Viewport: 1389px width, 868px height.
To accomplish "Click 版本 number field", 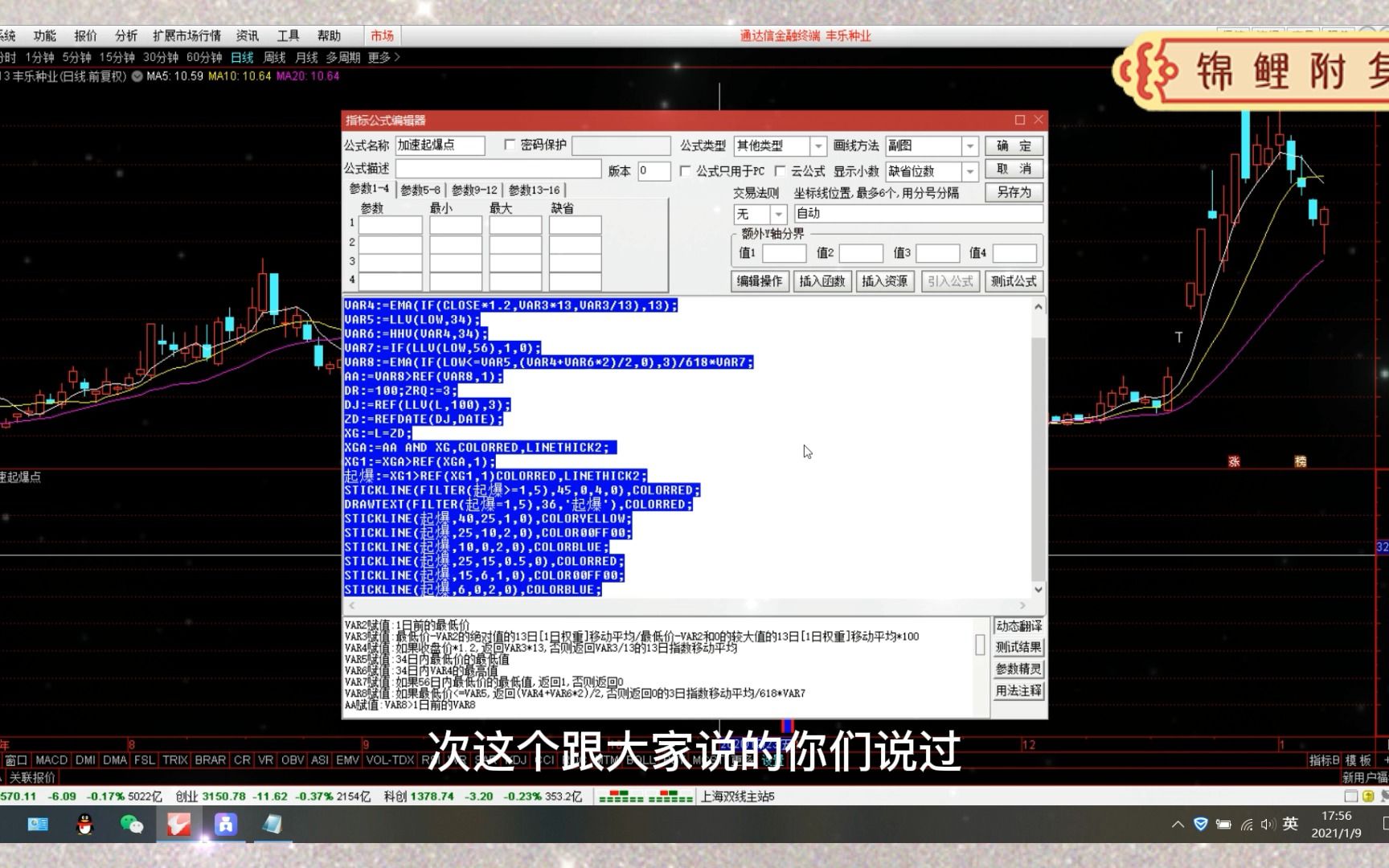I will [x=654, y=170].
